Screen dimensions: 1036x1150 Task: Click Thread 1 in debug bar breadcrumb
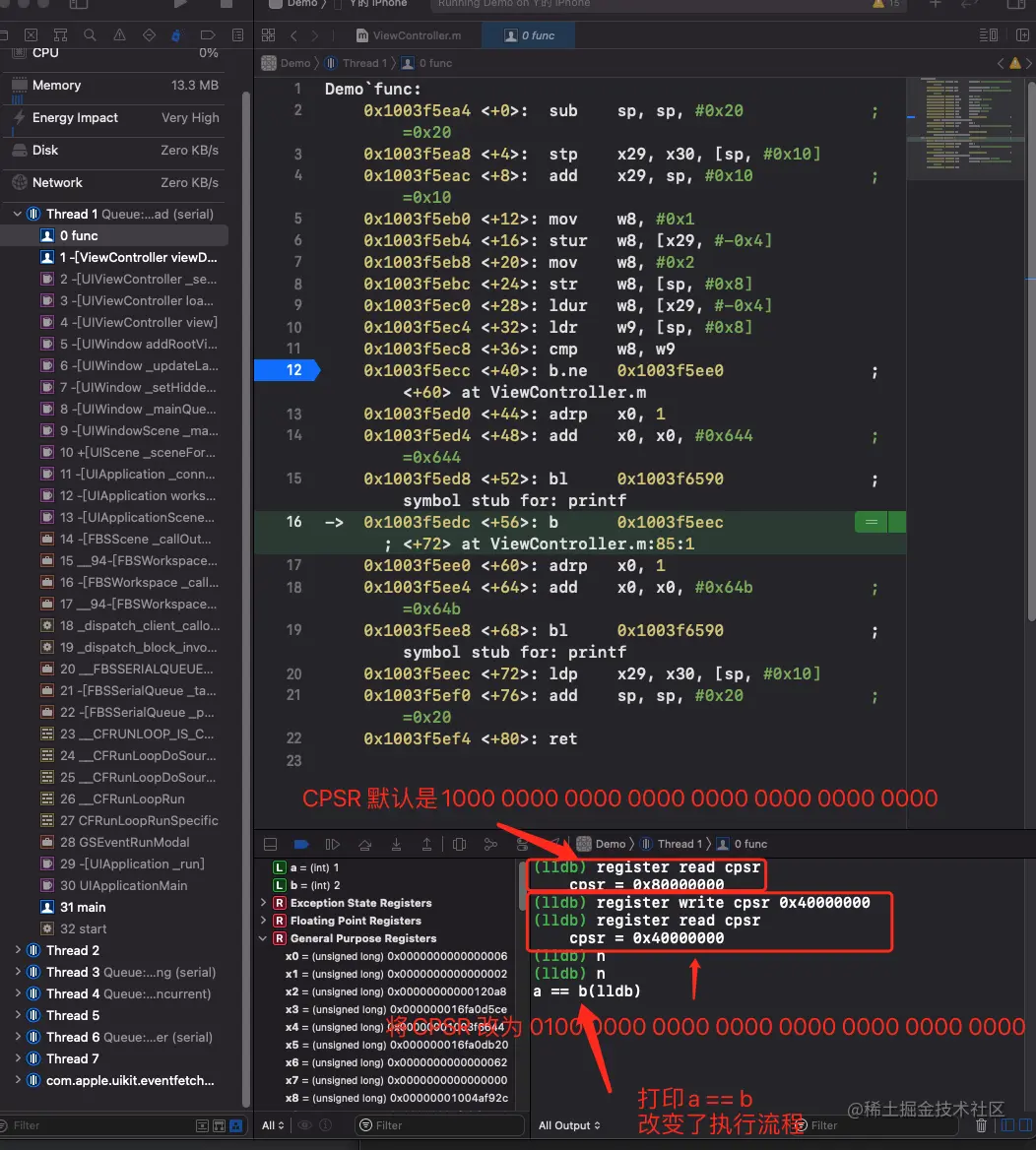click(671, 844)
